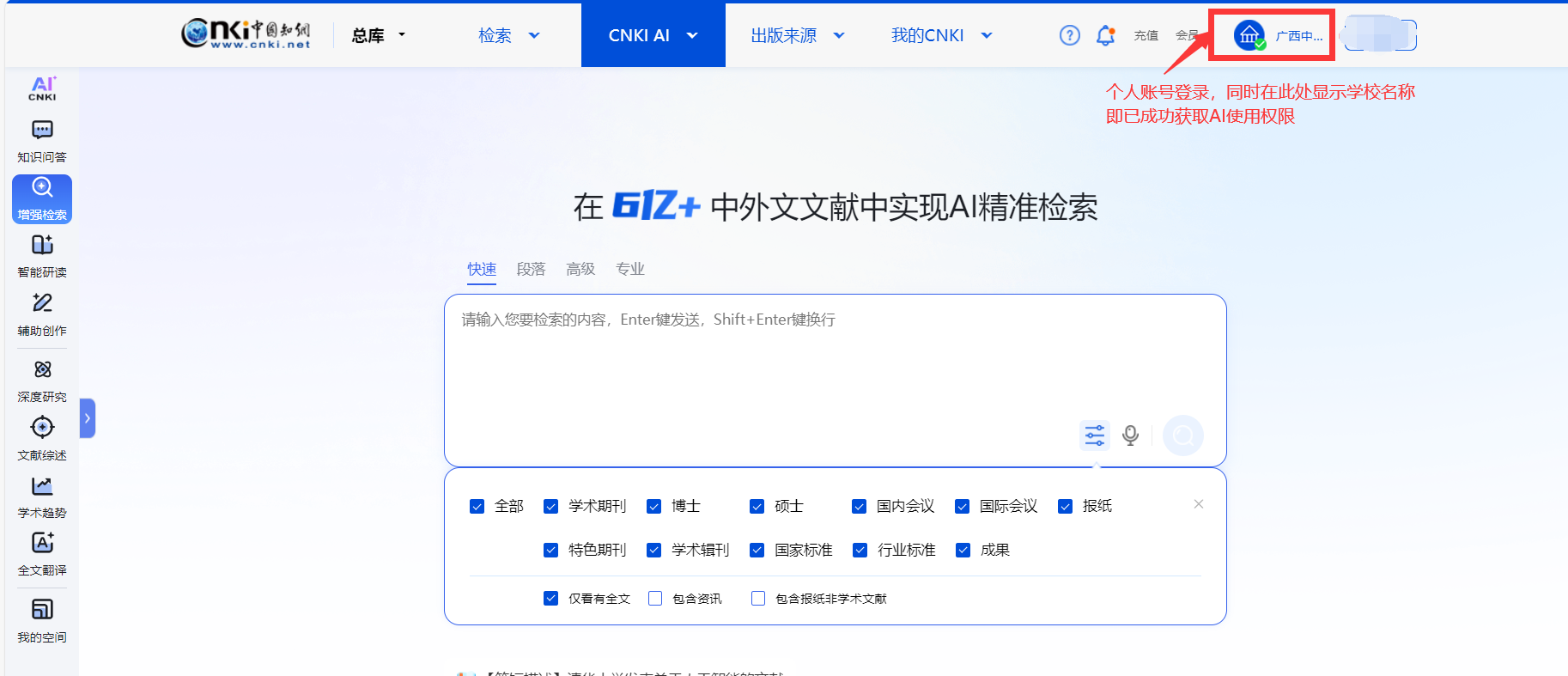Expand the 检索 menu arrow
This screenshot has width=1568, height=676.
coord(534,35)
